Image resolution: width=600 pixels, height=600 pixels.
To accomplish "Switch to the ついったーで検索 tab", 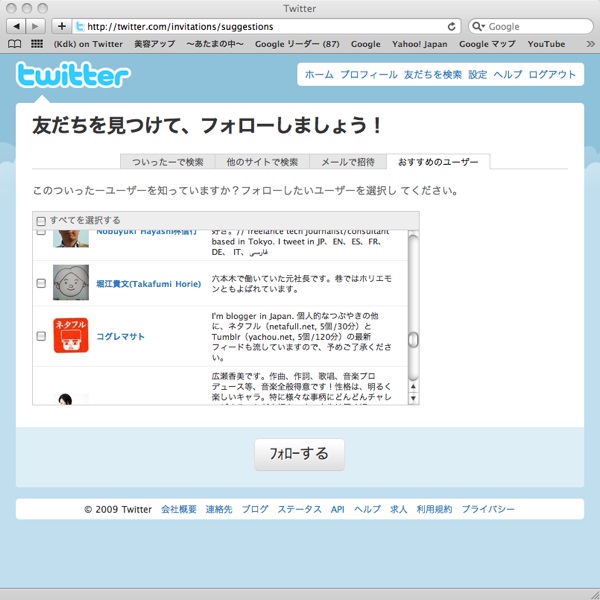I will (x=168, y=162).
